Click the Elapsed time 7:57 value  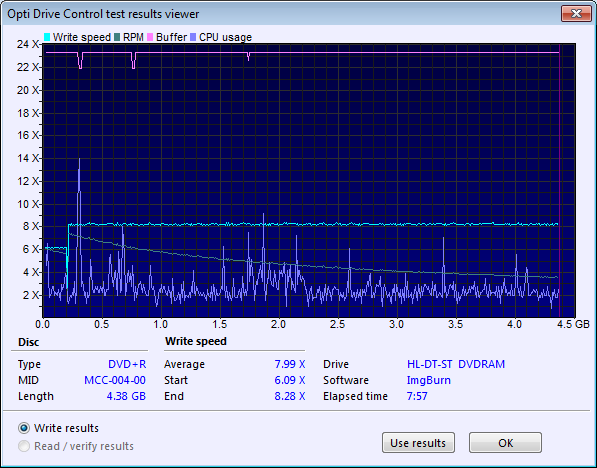[417, 396]
